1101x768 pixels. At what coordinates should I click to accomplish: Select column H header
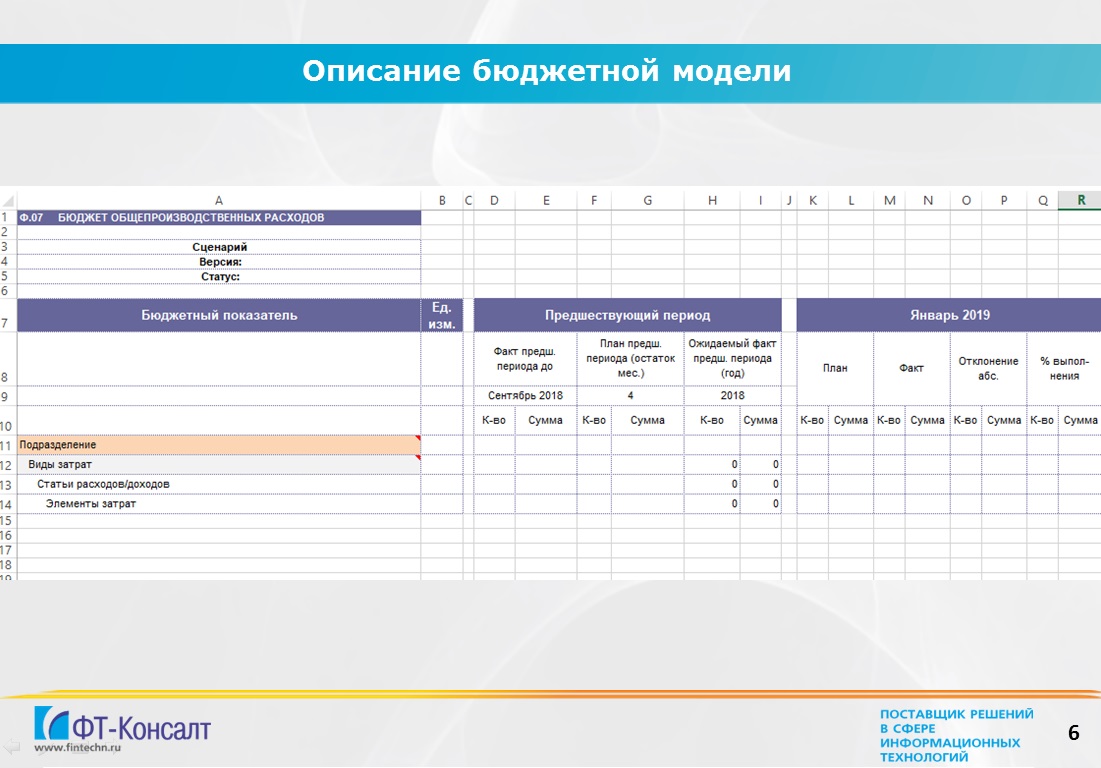(x=712, y=200)
